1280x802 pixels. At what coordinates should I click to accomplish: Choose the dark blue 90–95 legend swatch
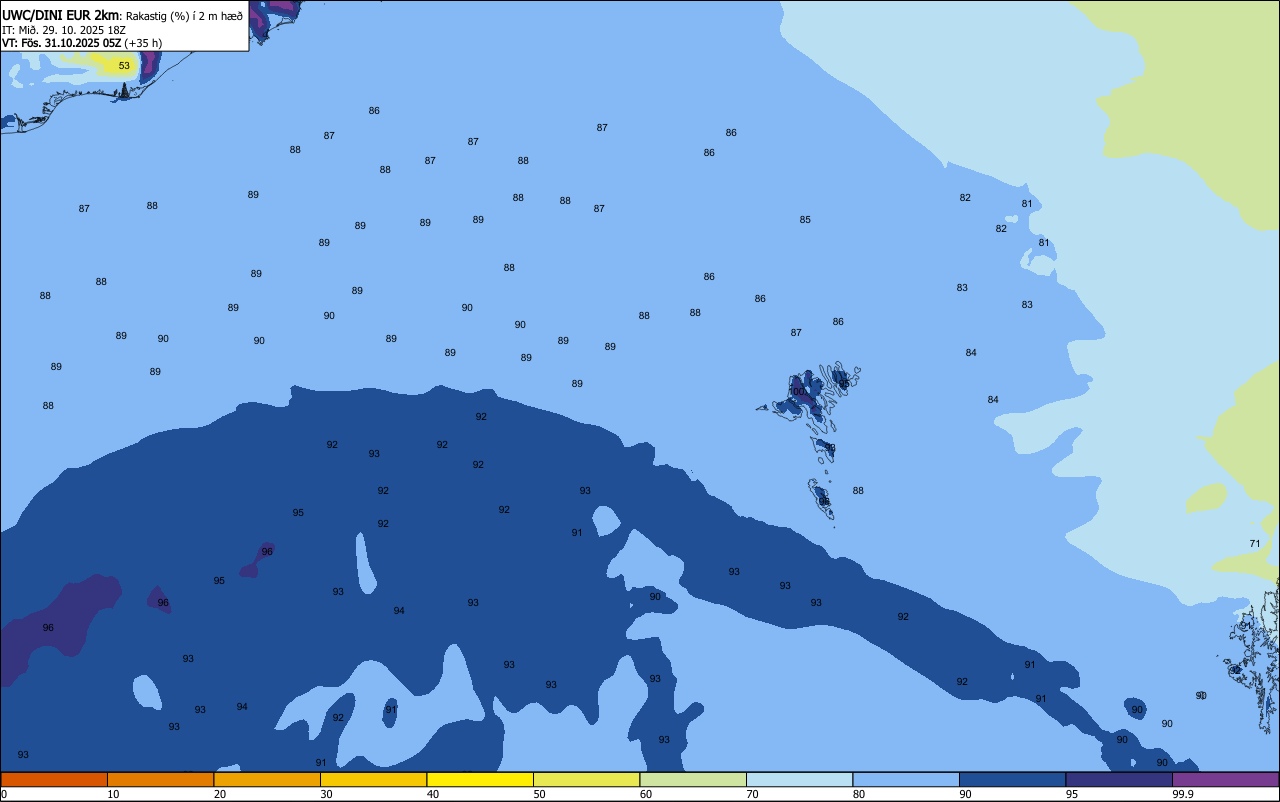[x=1012, y=779]
